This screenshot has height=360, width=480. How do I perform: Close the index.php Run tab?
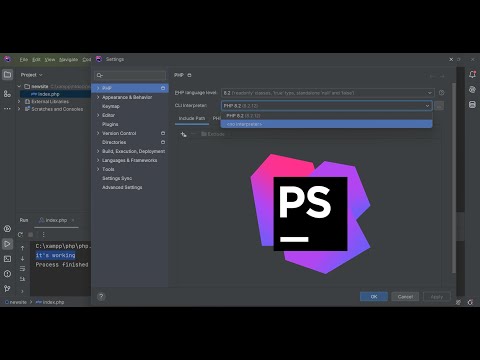coord(73,220)
